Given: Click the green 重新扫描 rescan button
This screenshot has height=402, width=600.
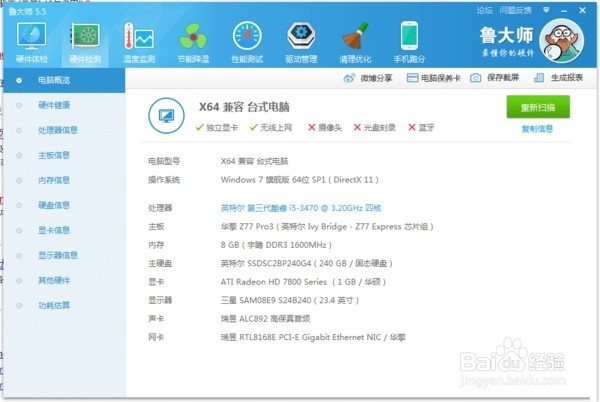Looking at the screenshot, I should 538,107.
